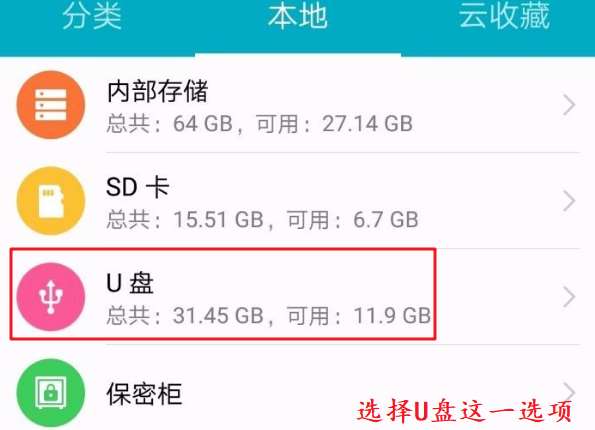
Task: Select internal storage capacity text 64 GB
Action: [x=203, y=124]
